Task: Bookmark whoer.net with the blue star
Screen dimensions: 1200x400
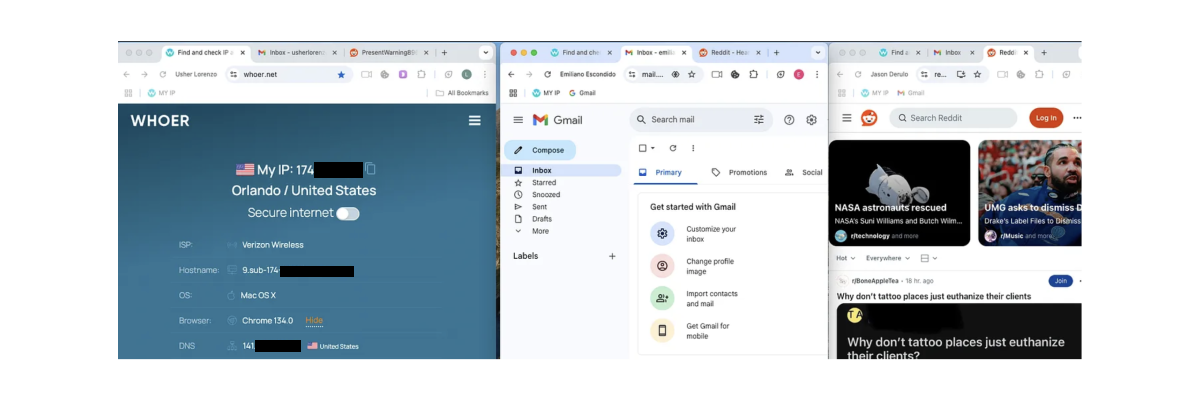Action: pyautogui.click(x=341, y=74)
